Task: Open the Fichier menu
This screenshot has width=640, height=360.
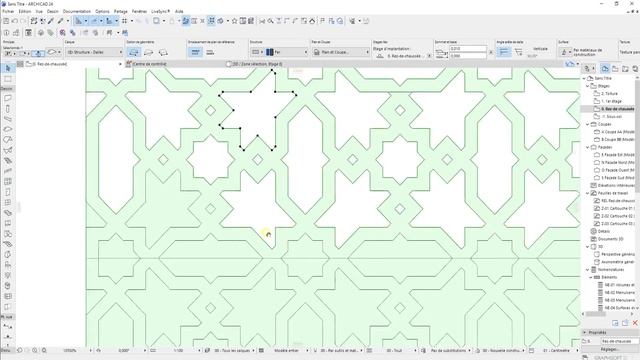Action: coord(8,11)
